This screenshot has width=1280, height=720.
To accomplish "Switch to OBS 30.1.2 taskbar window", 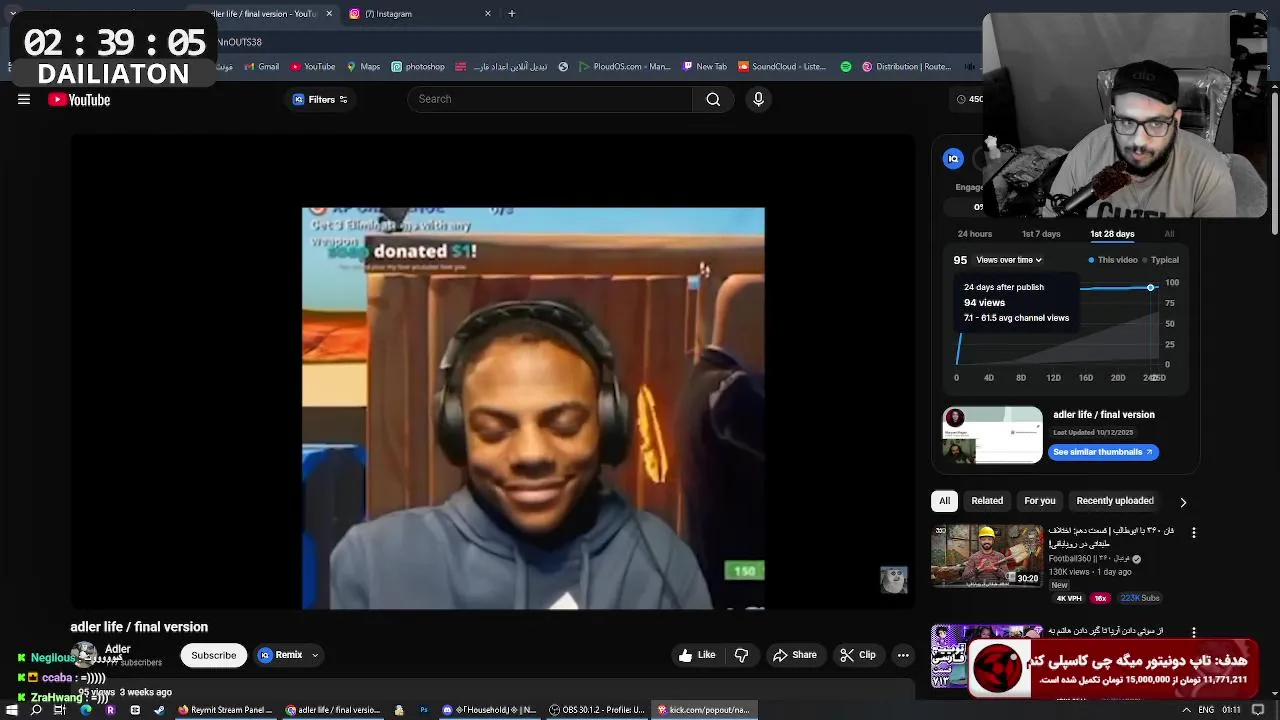I will 597,710.
